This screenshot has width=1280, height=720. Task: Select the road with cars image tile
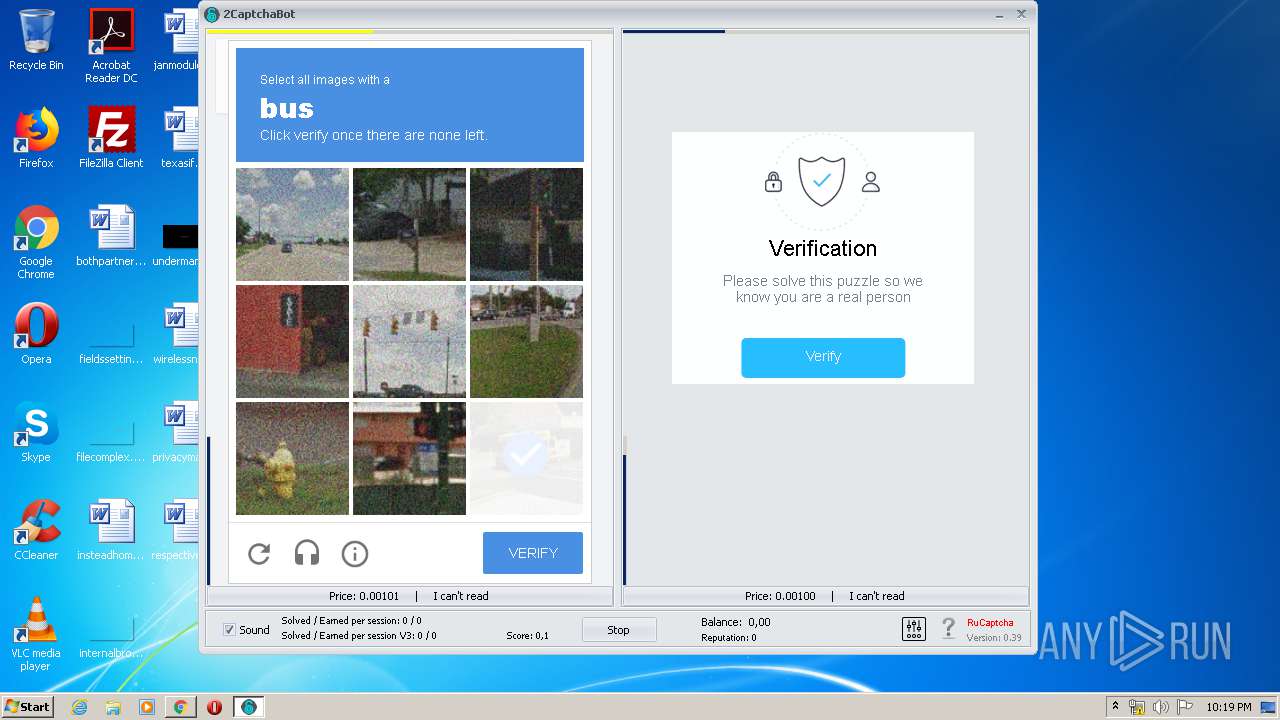292,224
